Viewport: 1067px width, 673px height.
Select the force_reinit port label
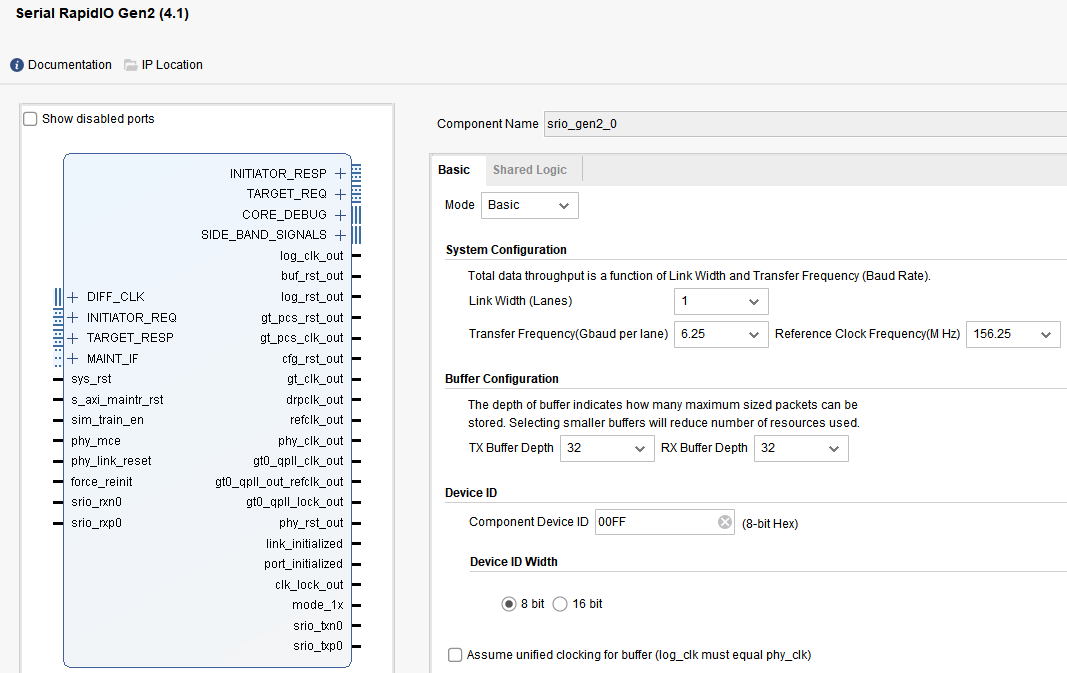tap(101, 482)
